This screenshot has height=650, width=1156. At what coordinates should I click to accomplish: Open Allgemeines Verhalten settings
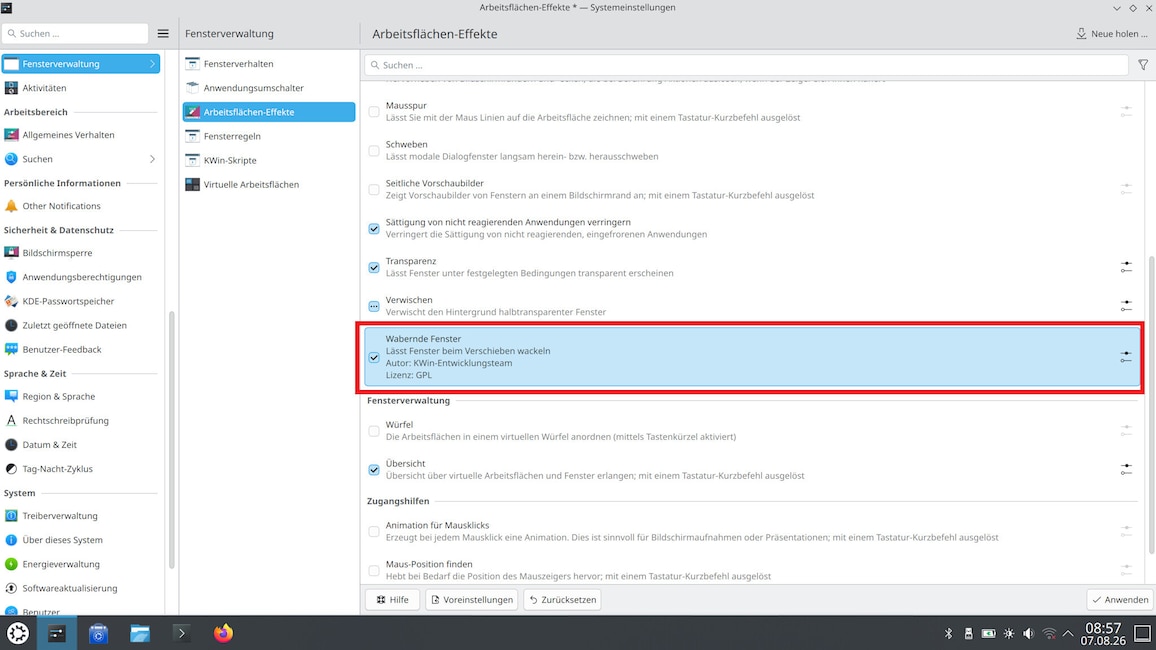click(x=80, y=135)
